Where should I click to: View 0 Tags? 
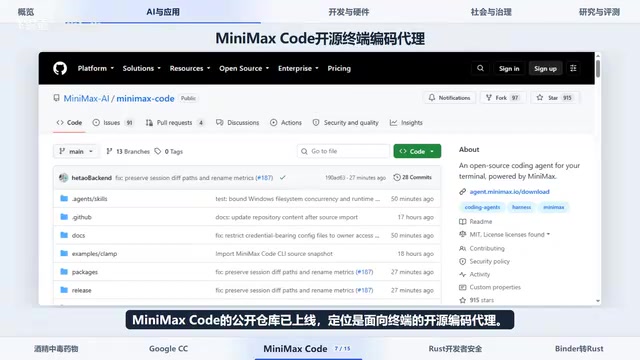pyautogui.click(x=169, y=151)
